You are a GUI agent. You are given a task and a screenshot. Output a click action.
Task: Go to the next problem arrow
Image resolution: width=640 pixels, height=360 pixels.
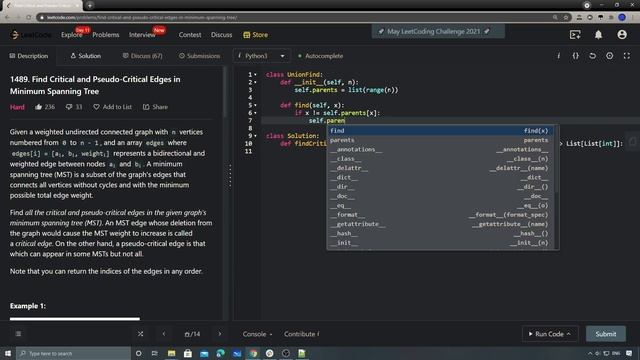[x=220, y=334]
